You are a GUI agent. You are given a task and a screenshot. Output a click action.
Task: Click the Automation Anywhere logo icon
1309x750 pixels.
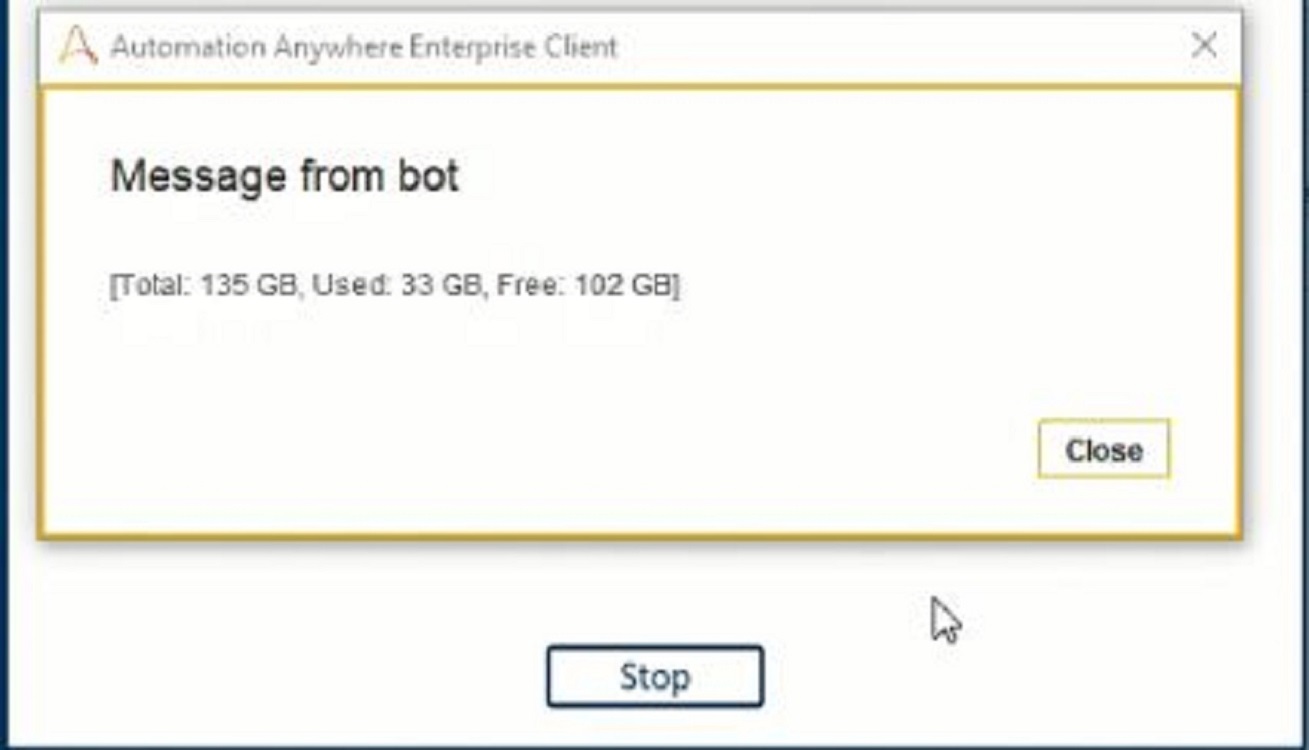pyautogui.click(x=78, y=47)
